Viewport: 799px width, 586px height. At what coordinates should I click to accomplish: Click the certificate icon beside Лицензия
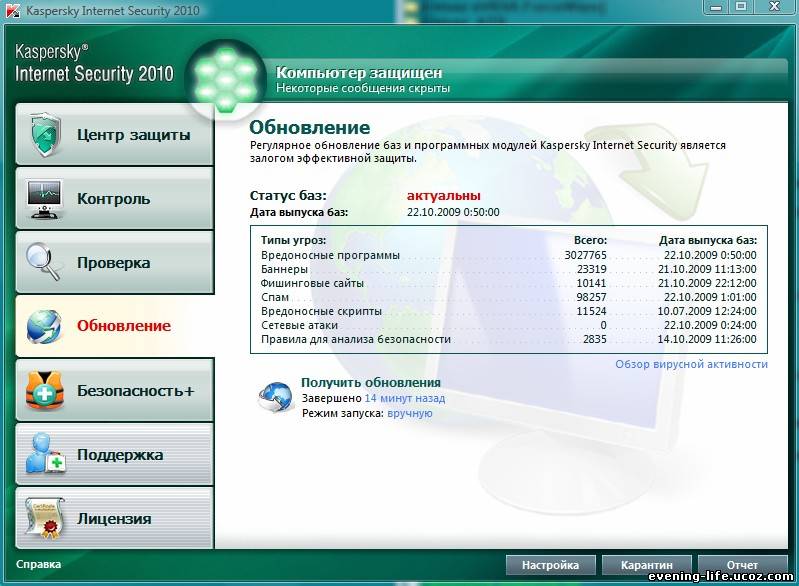pyautogui.click(x=45, y=518)
